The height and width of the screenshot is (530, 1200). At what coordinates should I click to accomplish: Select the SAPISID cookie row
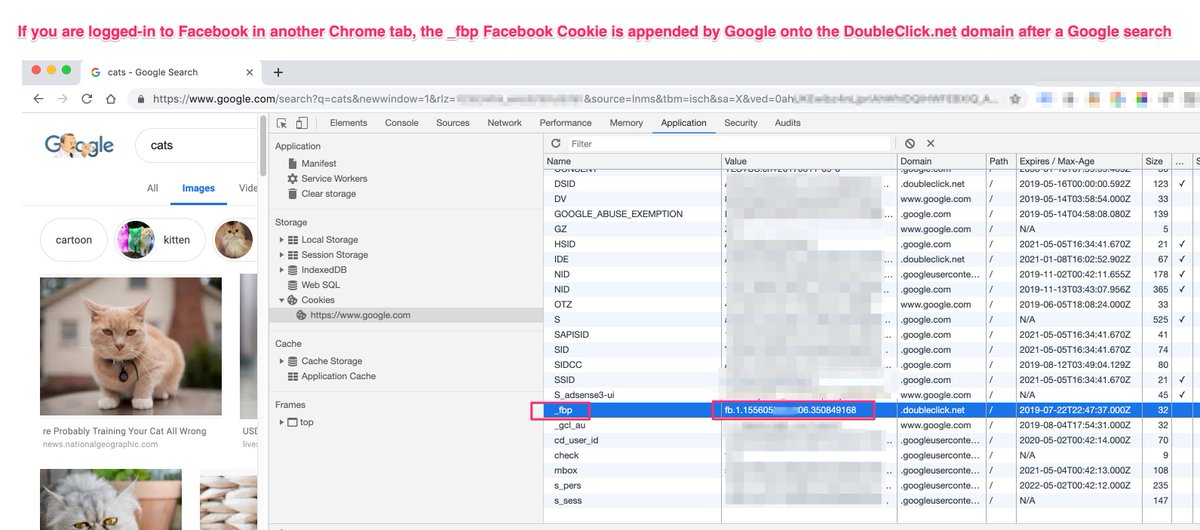[872, 335]
